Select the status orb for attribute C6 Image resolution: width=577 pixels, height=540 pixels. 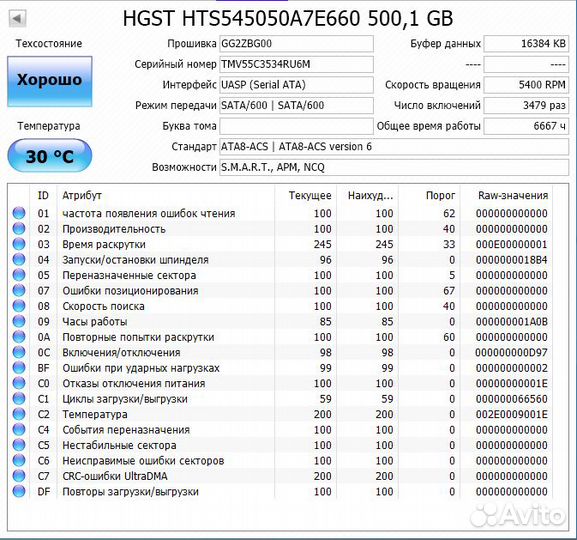pyautogui.click(x=19, y=460)
